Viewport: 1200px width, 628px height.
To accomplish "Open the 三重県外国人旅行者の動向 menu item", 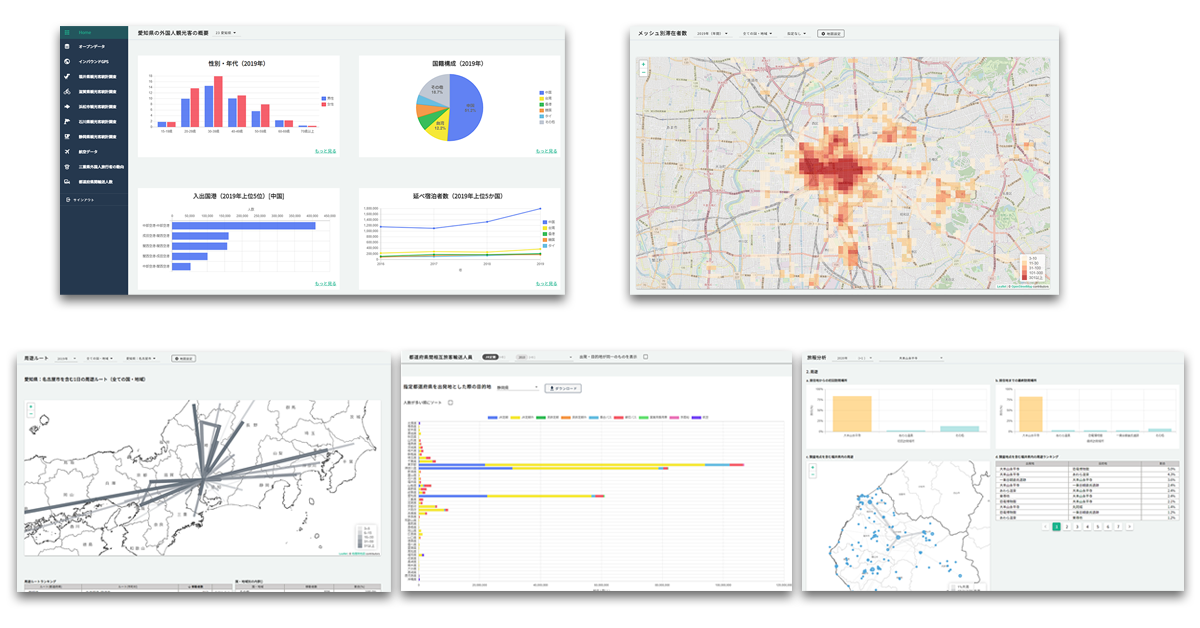I will tap(101, 167).
